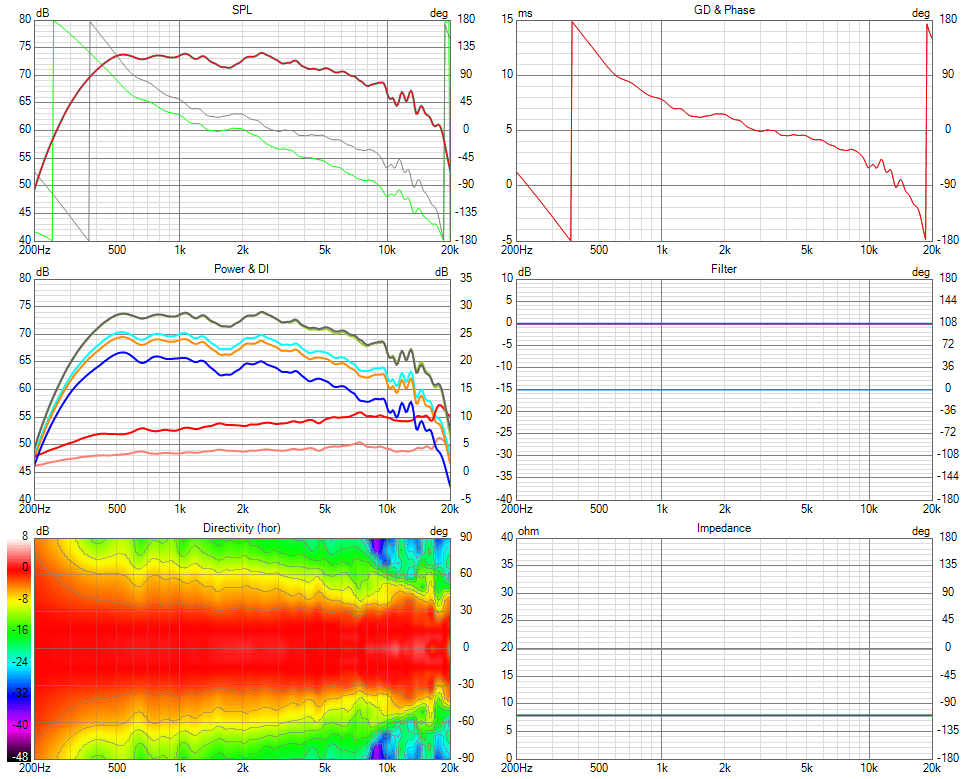
Task: Click the "Filter" chart title
Action: tap(724, 269)
